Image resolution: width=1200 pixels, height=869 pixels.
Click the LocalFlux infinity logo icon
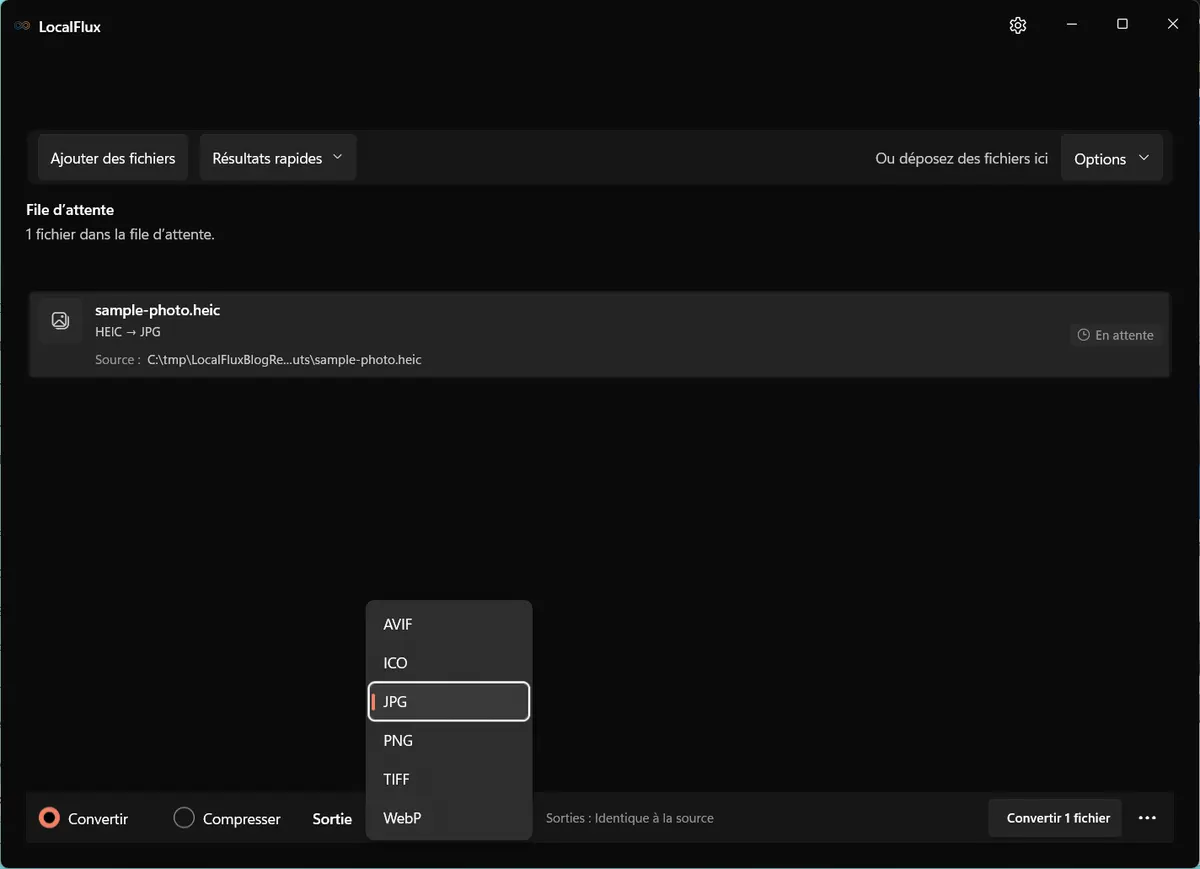22,27
